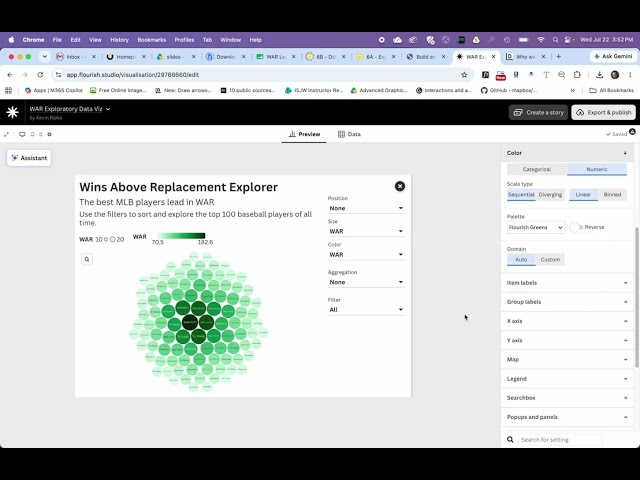The height and width of the screenshot is (480, 640).
Task: Collapse the Color section header
Action: point(567,153)
